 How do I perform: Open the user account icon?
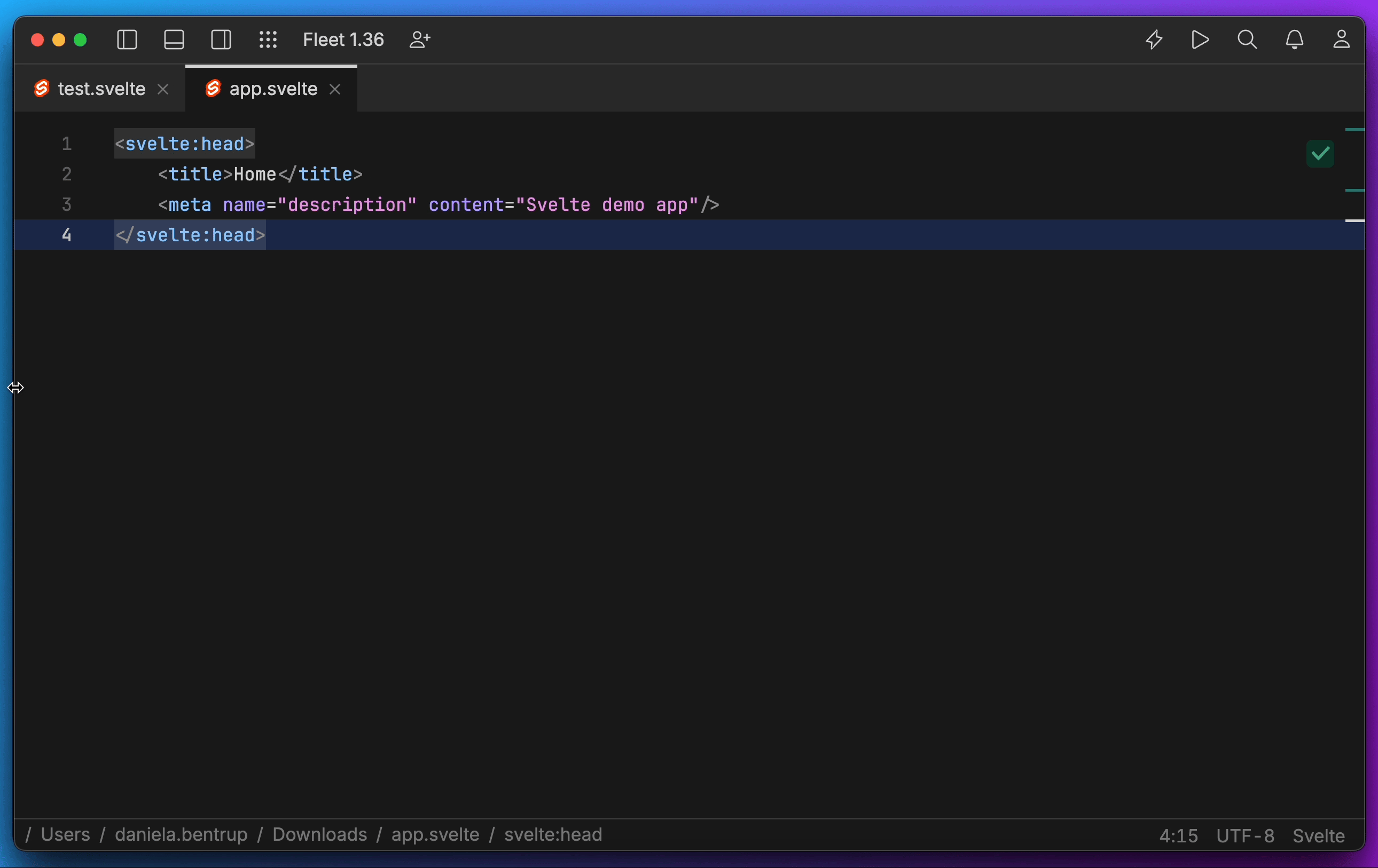click(x=1341, y=40)
